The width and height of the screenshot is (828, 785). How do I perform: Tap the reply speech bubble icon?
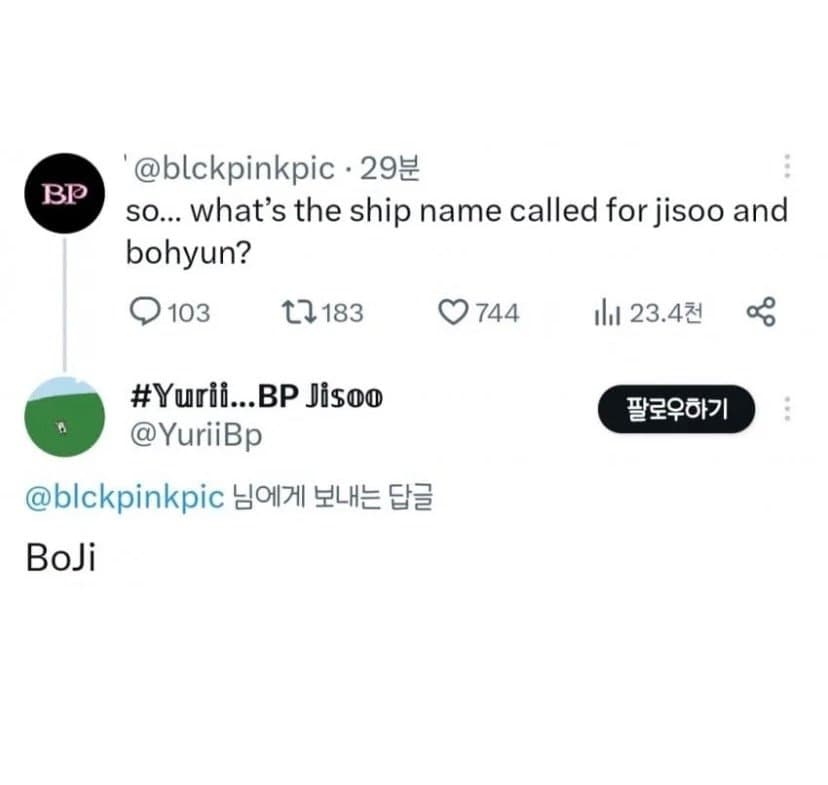pyautogui.click(x=144, y=311)
